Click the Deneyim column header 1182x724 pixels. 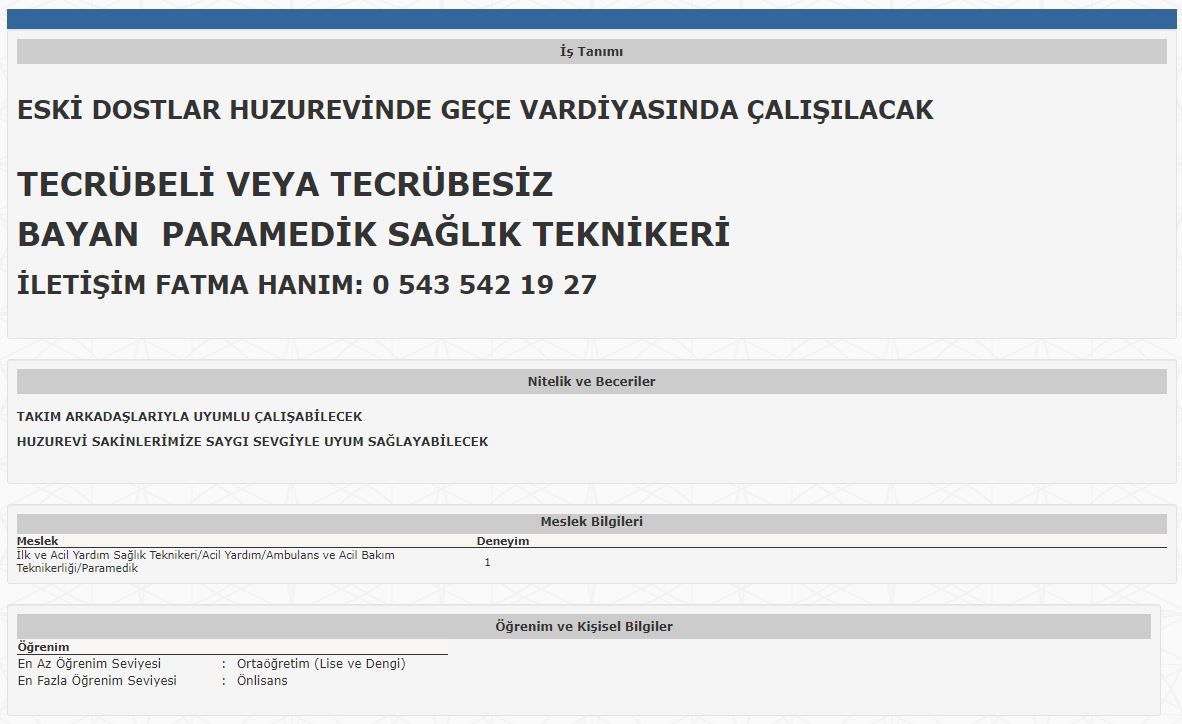coord(503,541)
